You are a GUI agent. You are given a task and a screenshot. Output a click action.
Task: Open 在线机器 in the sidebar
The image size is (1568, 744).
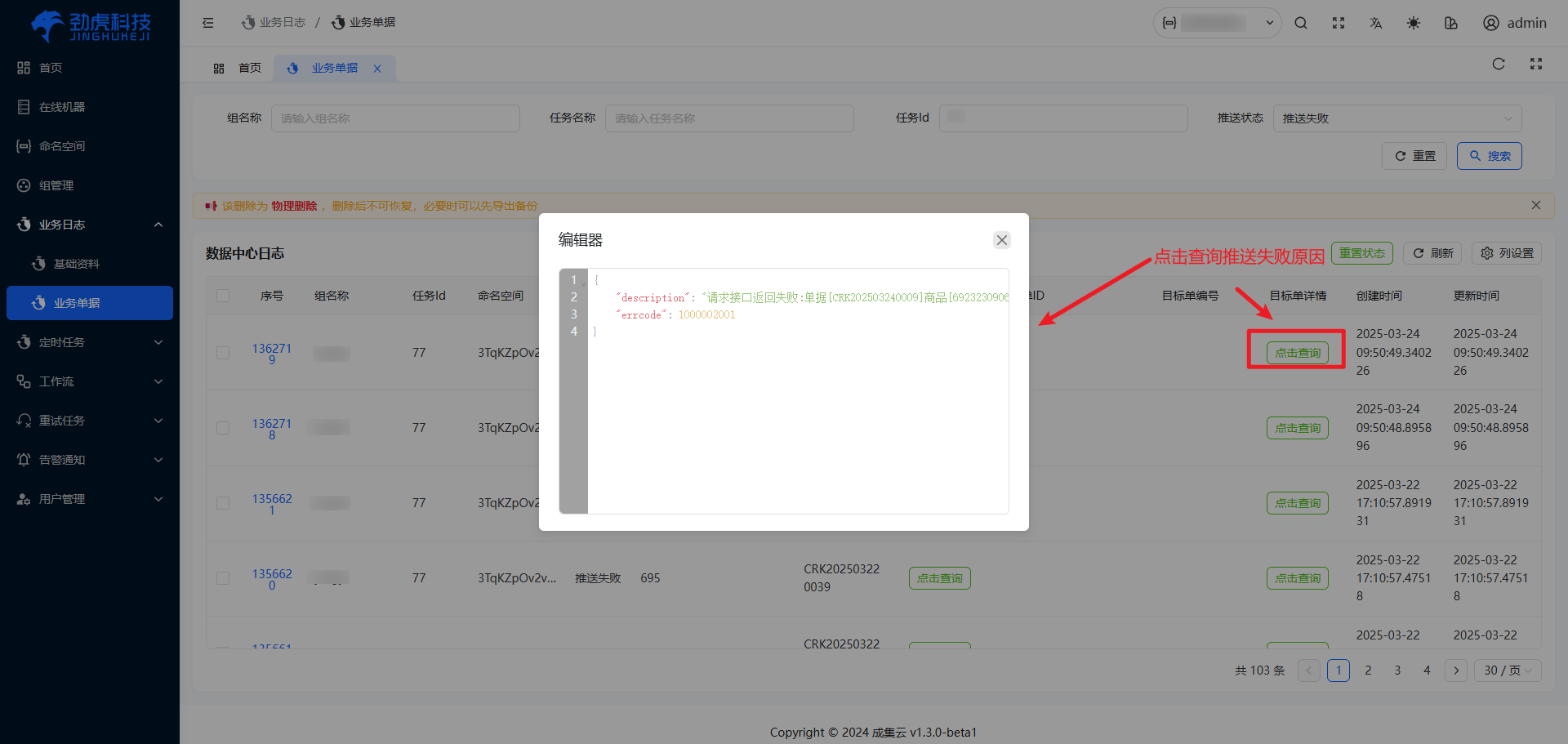click(x=62, y=107)
